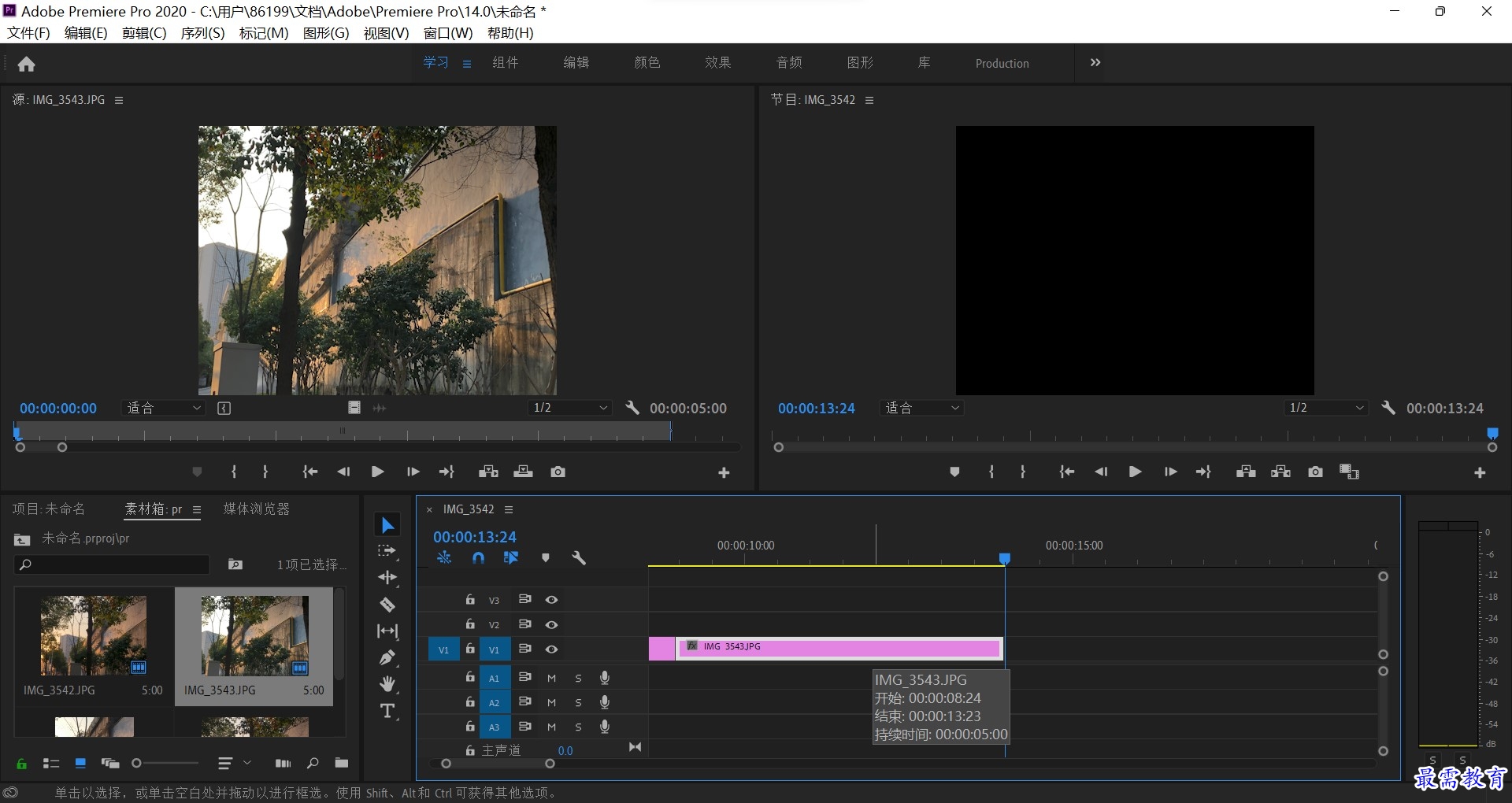Open Source panel menu
Viewport: 1512px width, 803px height.
point(119,100)
